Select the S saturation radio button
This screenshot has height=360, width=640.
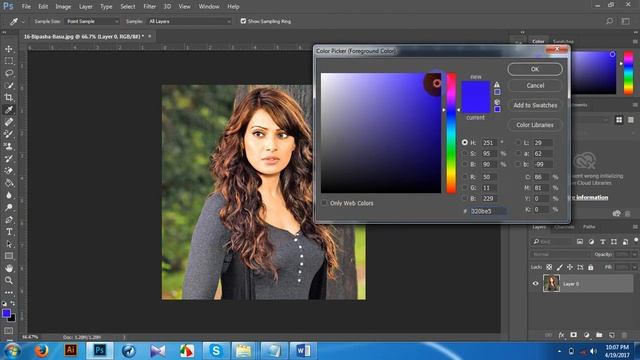(x=464, y=153)
